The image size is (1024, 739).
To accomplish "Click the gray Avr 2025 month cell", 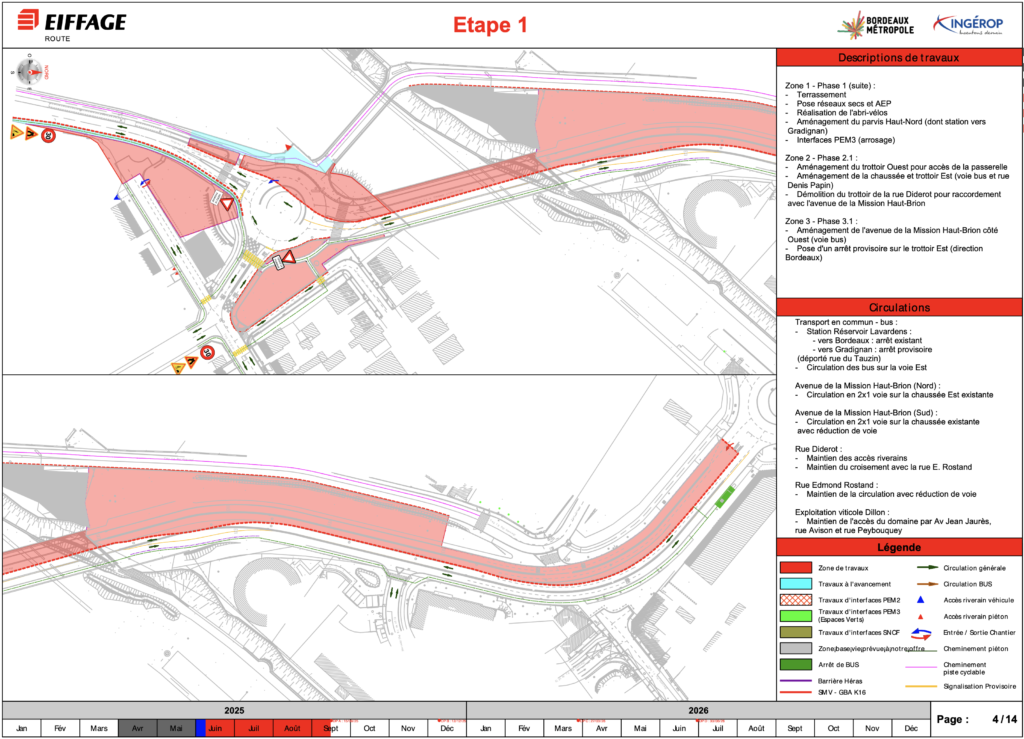I will 138,728.
